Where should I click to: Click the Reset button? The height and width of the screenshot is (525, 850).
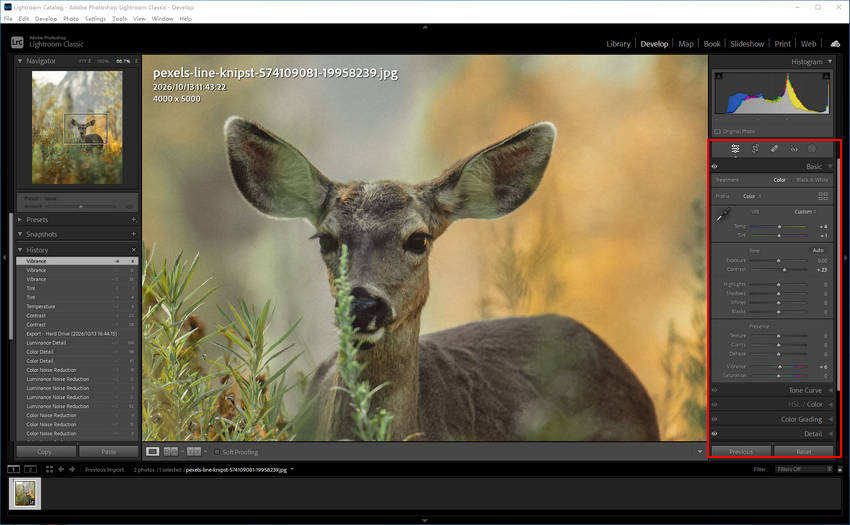coord(804,451)
